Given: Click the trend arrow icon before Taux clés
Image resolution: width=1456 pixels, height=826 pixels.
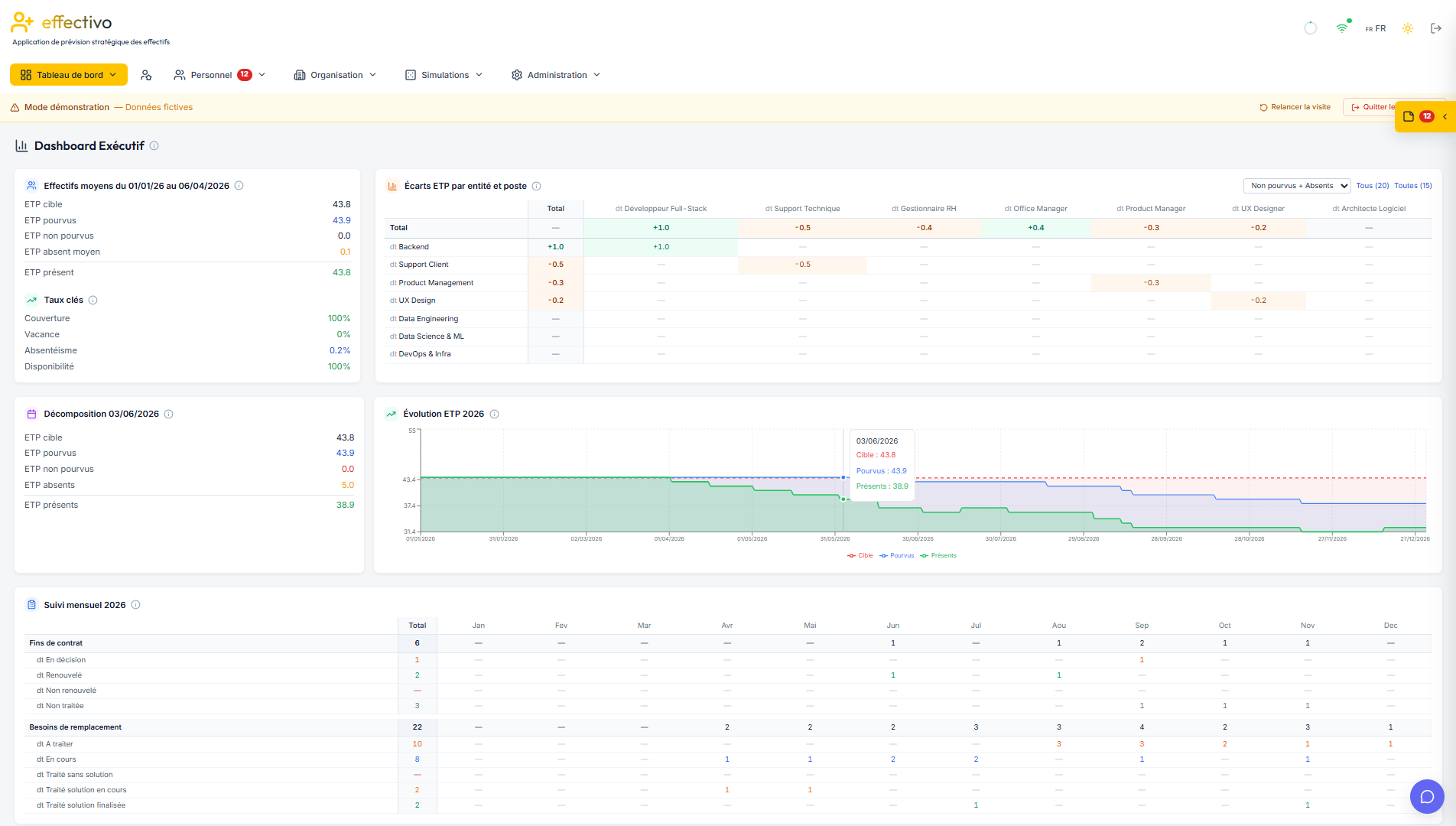Looking at the screenshot, I should coord(31,300).
